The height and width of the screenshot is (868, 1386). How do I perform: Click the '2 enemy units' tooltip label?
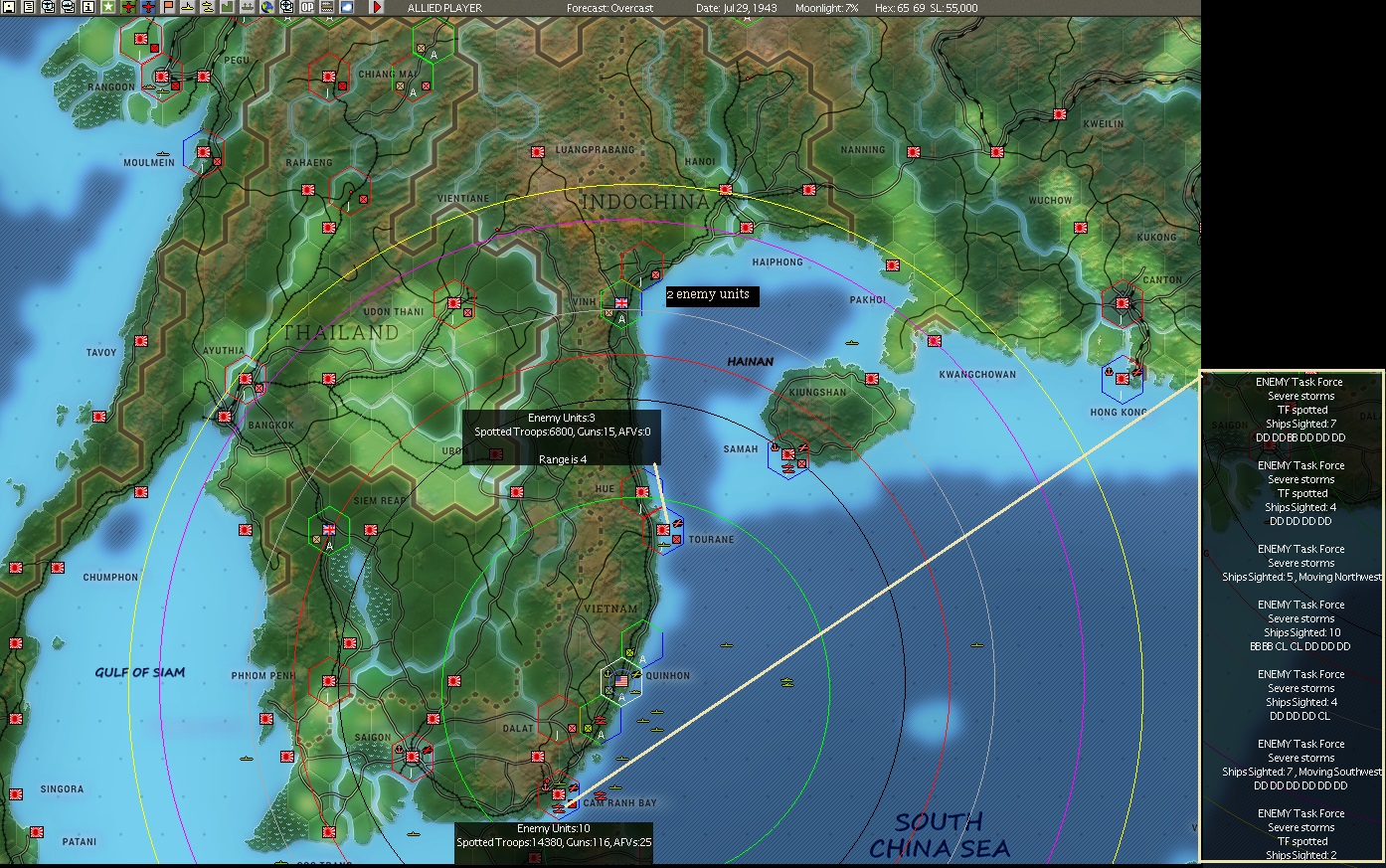(712, 295)
